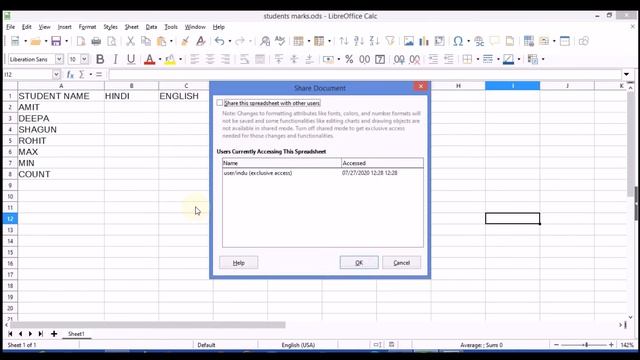Open the Tools menu
Screen dimensions: 640x360
[171, 27]
